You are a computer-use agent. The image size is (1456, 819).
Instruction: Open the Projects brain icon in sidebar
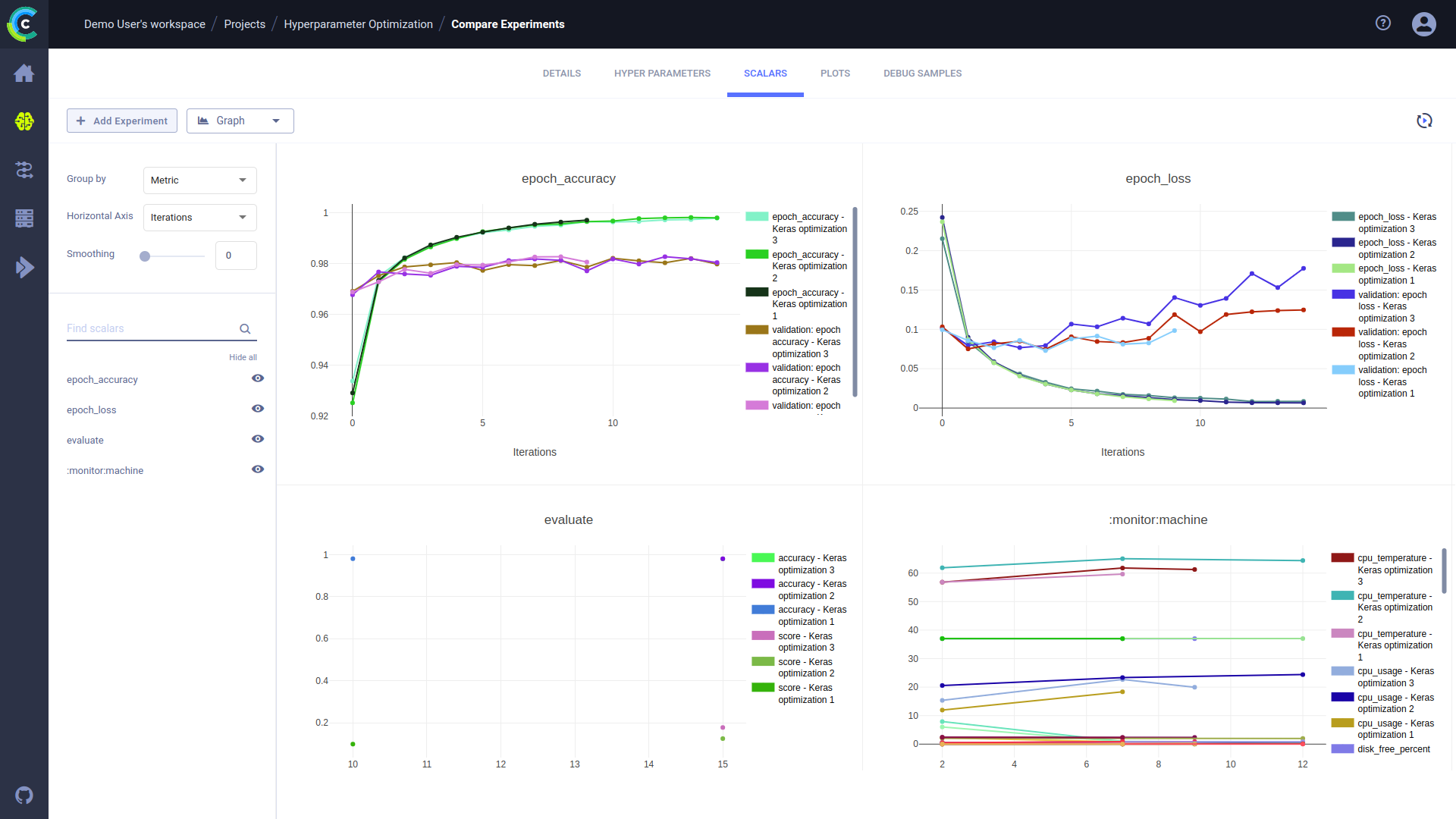(24, 121)
